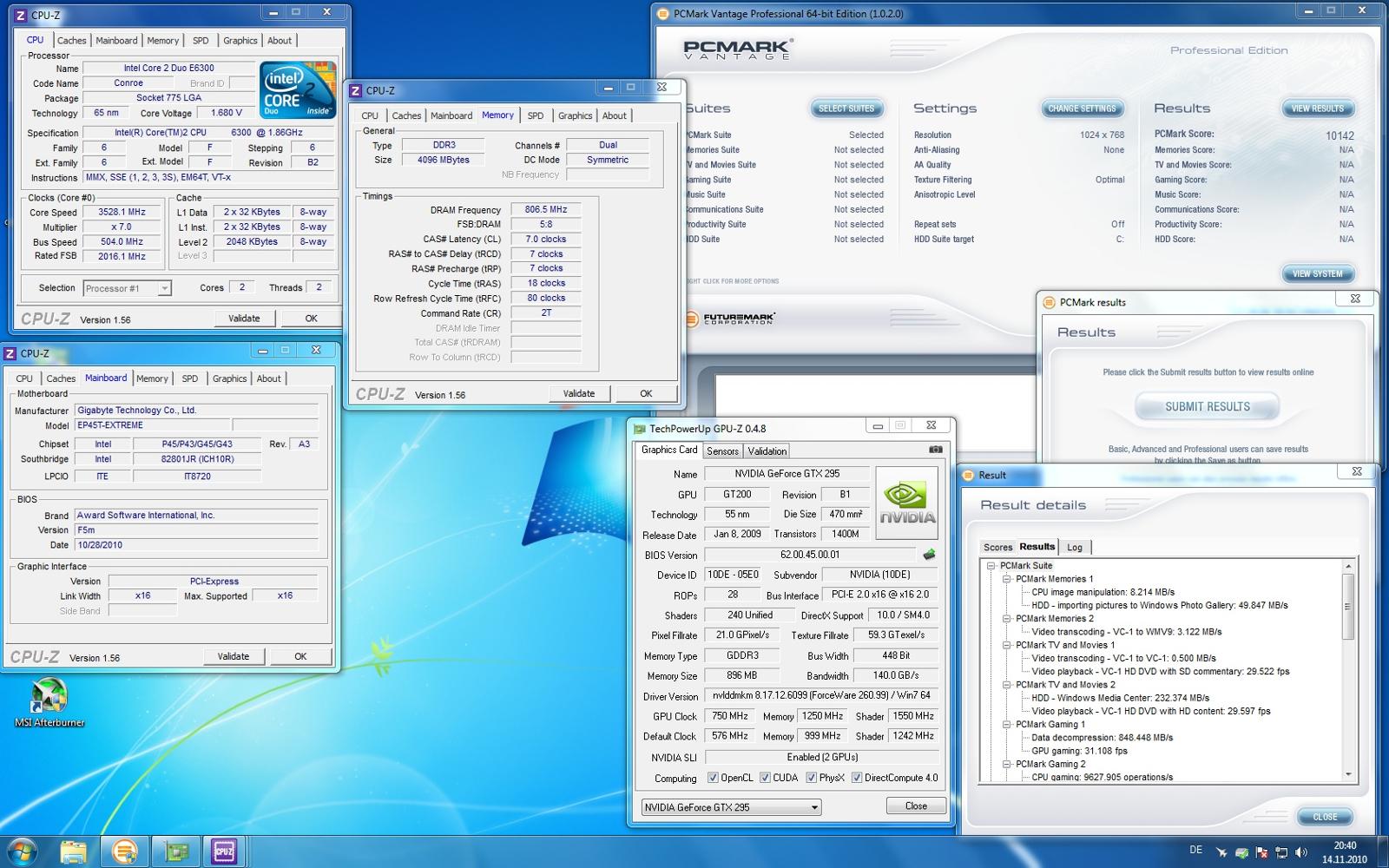Viewport: 1389px width, 868px height.
Task: Open Graphics tab in CPU-Z Mainboard window
Action: click(x=229, y=378)
